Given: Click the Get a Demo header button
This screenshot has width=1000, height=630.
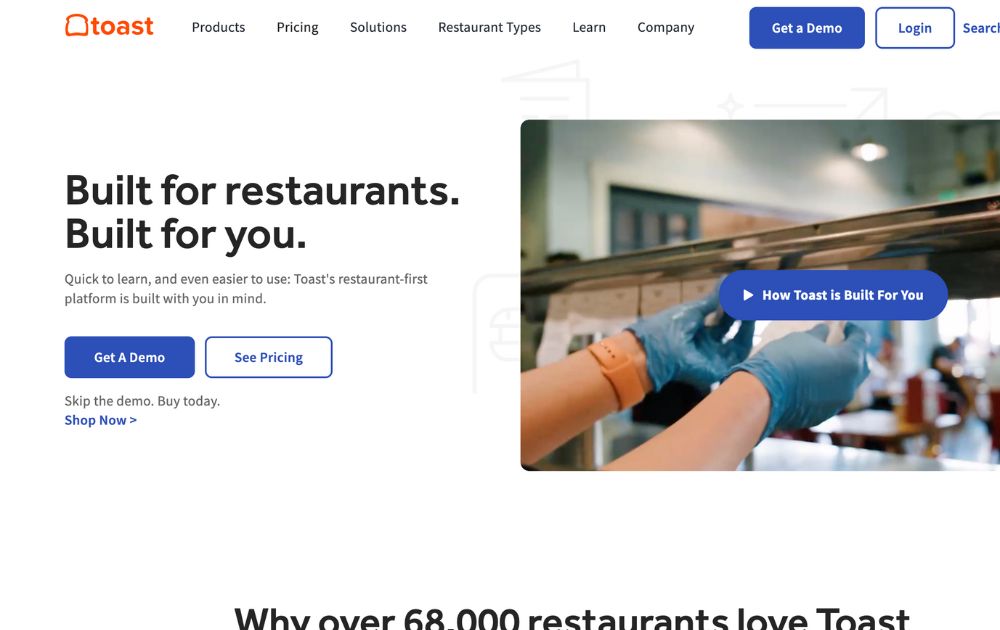Looking at the screenshot, I should click(x=807, y=28).
